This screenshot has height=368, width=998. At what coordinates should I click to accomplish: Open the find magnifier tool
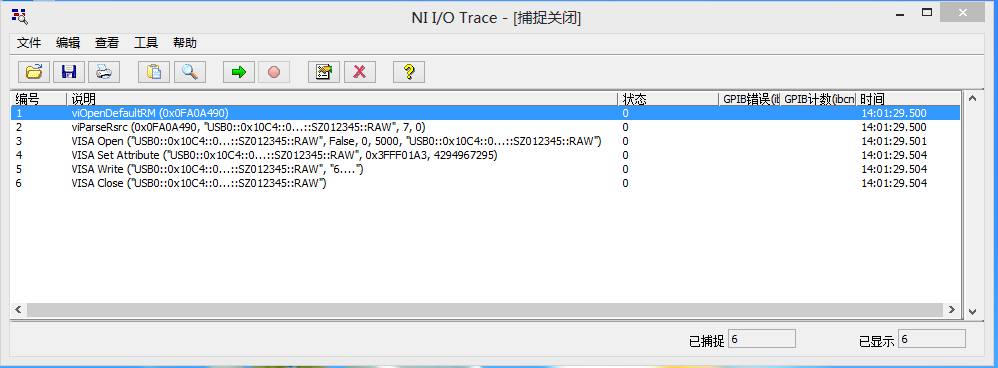(190, 72)
